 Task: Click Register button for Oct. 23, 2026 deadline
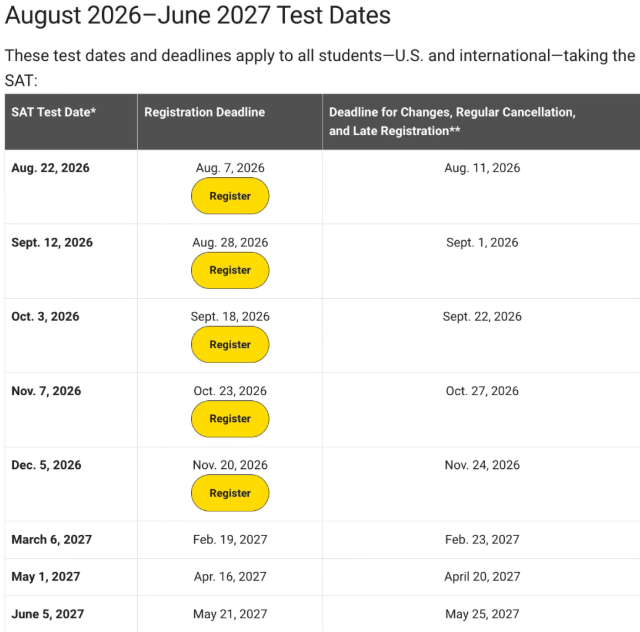tap(230, 419)
